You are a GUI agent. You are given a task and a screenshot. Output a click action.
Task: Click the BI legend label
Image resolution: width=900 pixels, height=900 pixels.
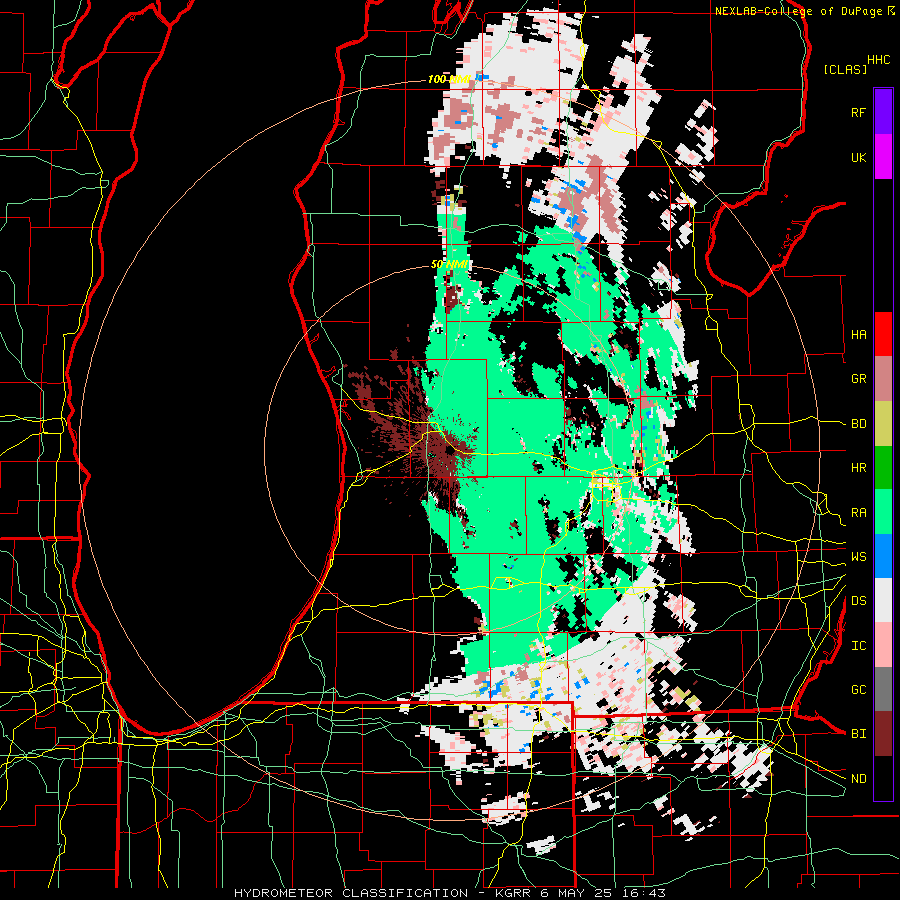pyautogui.click(x=858, y=734)
